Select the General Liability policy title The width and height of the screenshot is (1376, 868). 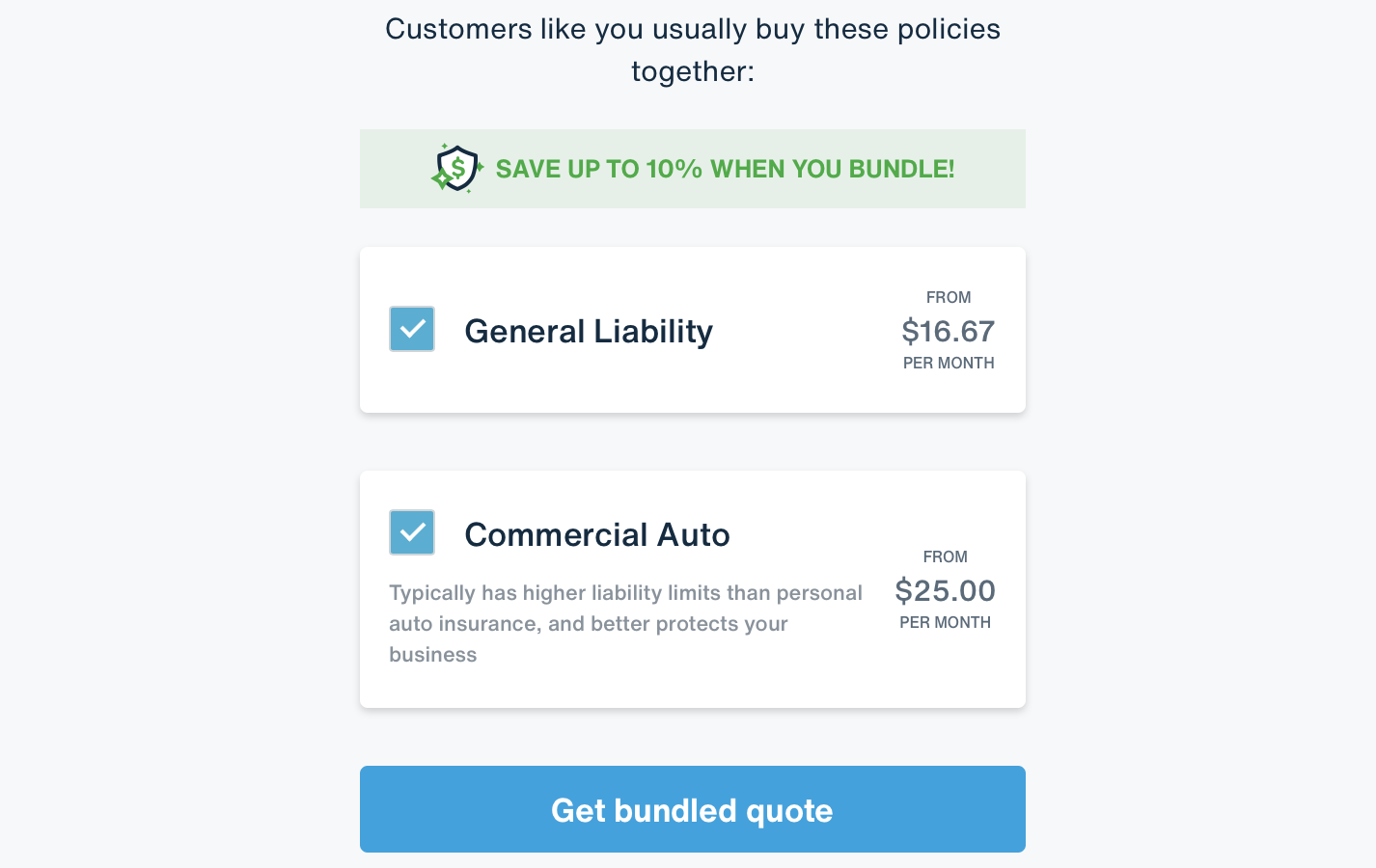[589, 332]
